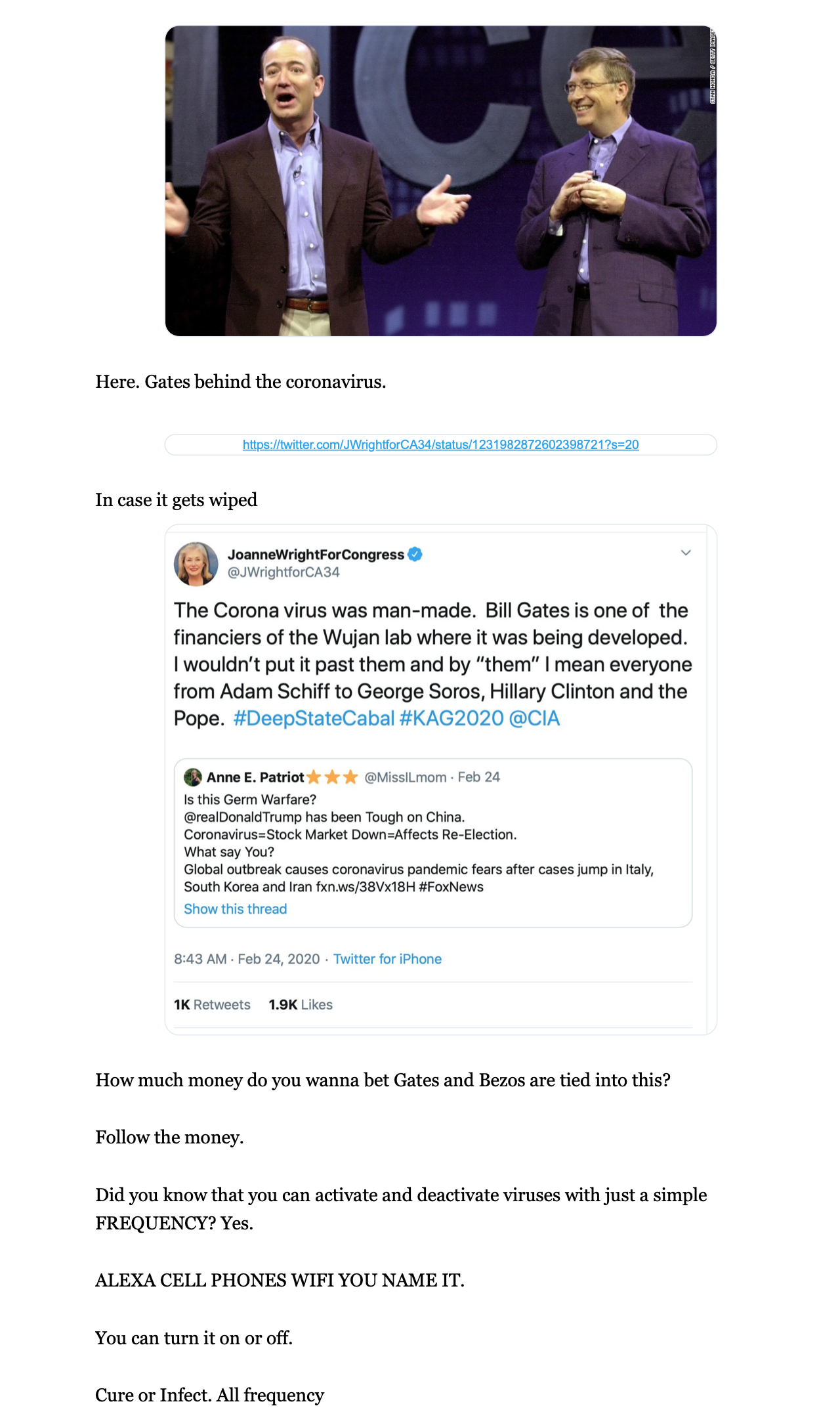Click Anne E. Patriot's small avatar

[192, 777]
